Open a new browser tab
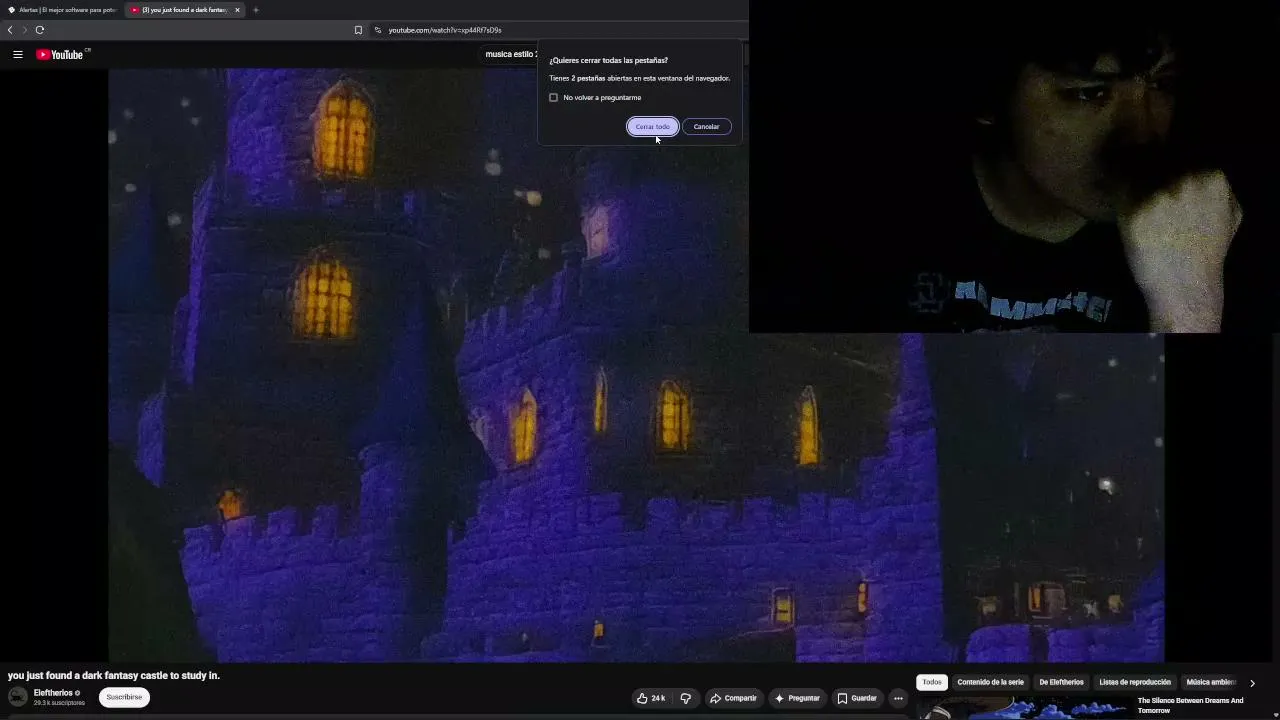Screen dimensions: 1280x720 coord(256,10)
